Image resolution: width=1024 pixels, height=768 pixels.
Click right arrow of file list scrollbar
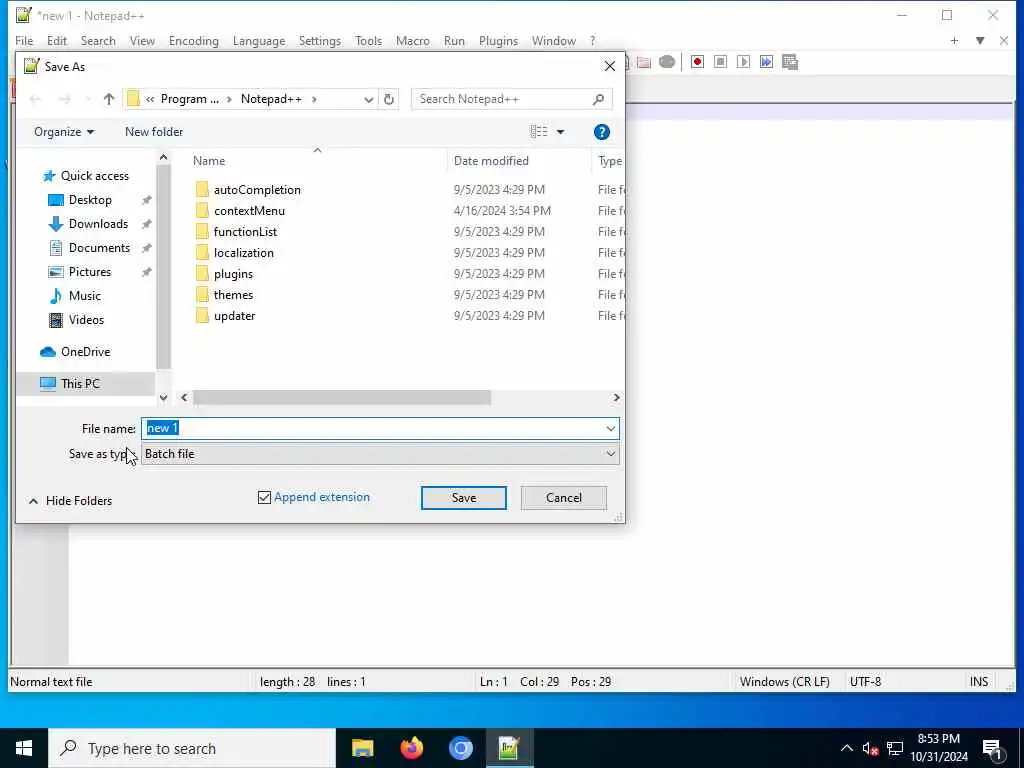616,398
